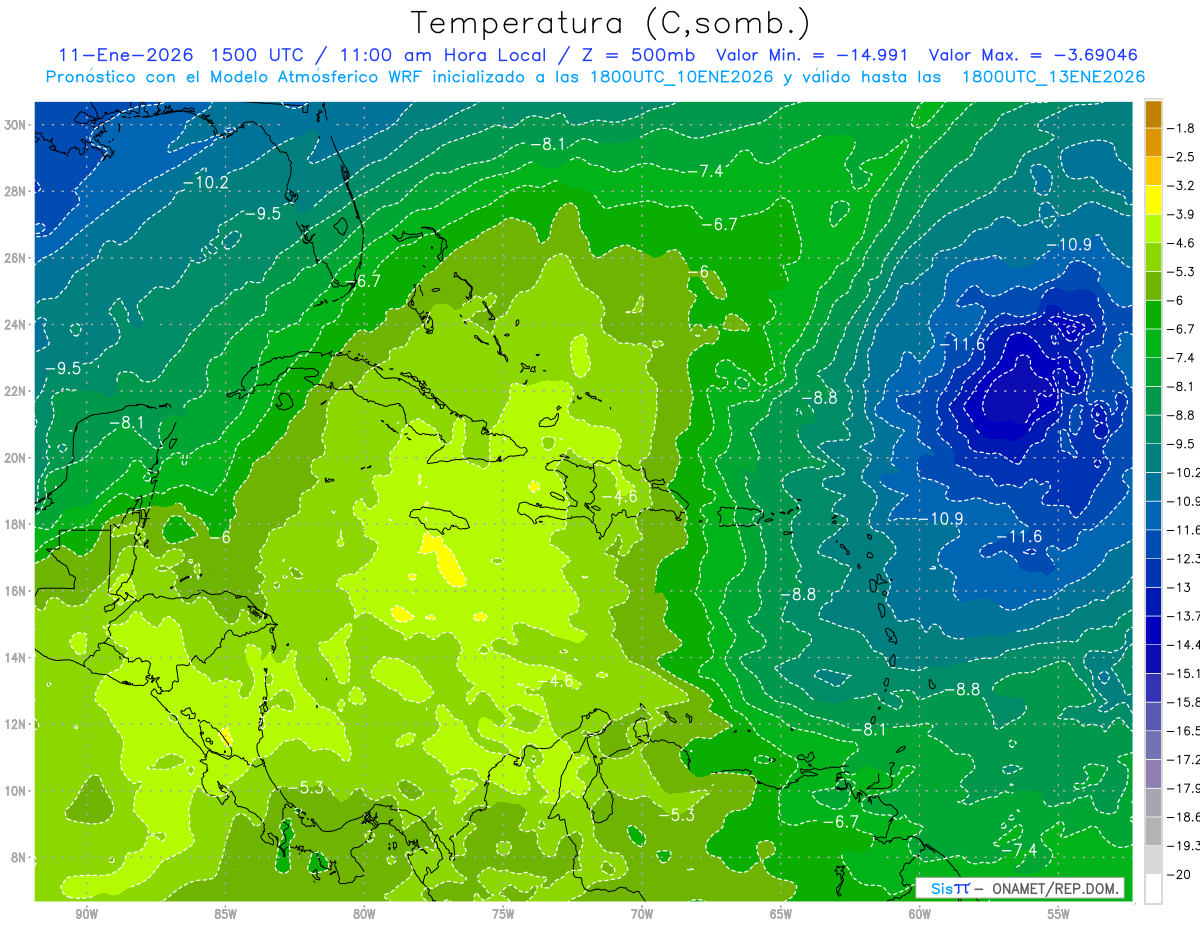Screen dimensions: 1200x927
Task: Click the white swatch below -20 on colorbar
Action: point(1153,889)
